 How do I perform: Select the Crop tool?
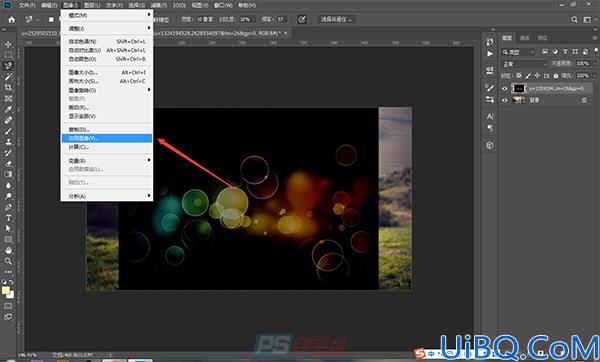click(8, 88)
